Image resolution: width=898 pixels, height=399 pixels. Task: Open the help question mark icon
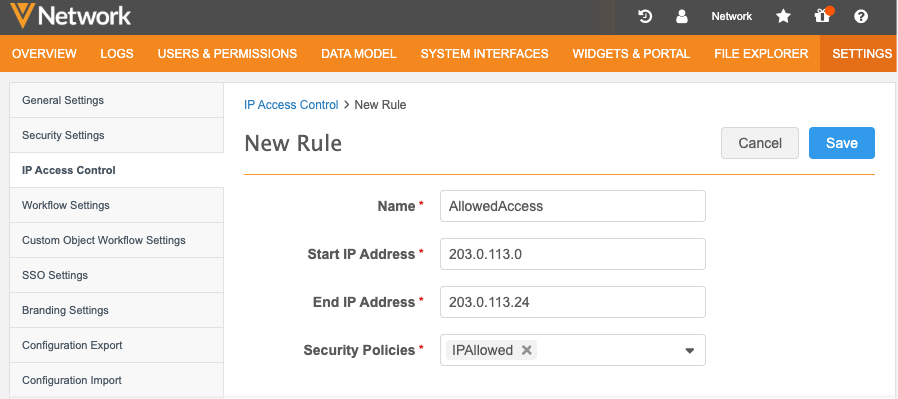pos(861,17)
